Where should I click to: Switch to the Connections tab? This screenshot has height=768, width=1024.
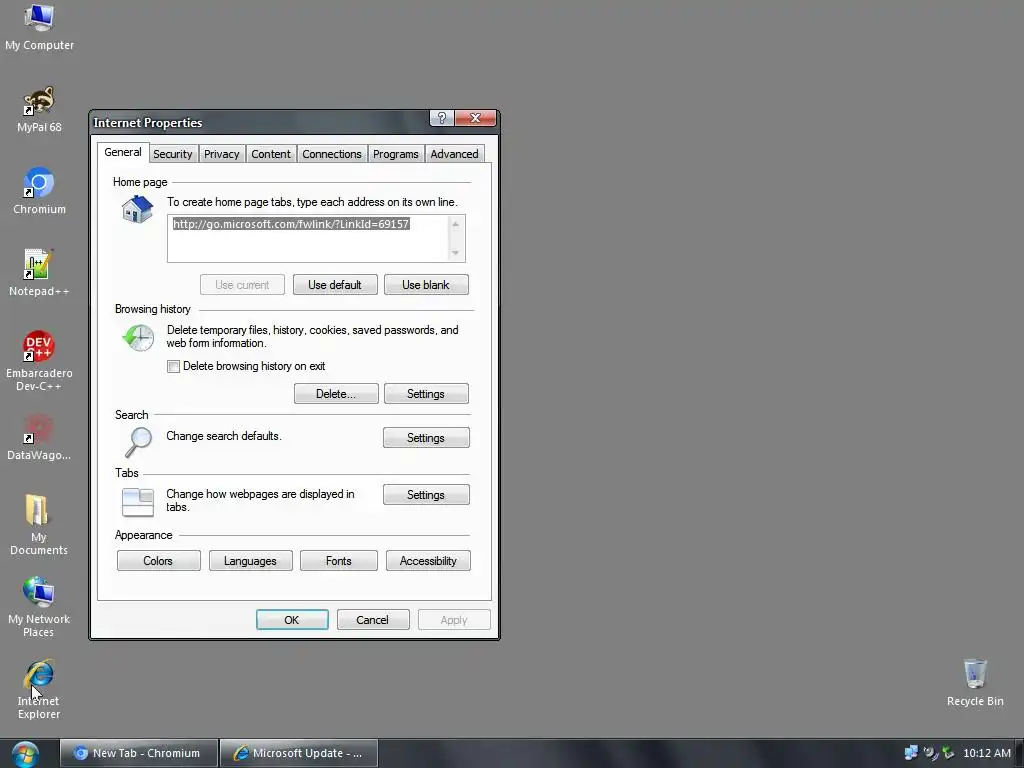click(x=332, y=154)
